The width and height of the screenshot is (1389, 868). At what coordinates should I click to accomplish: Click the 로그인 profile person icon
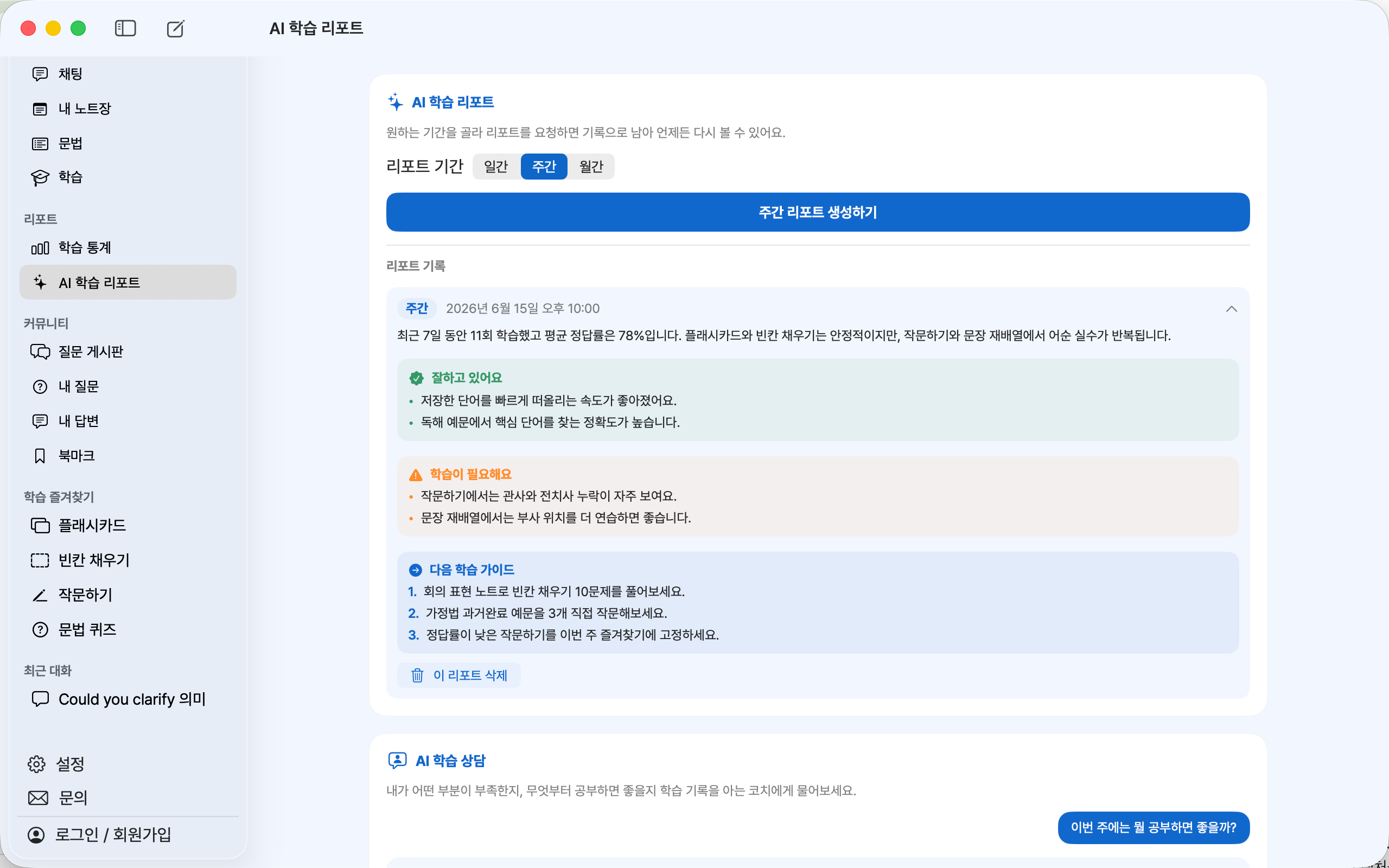pyautogui.click(x=36, y=835)
